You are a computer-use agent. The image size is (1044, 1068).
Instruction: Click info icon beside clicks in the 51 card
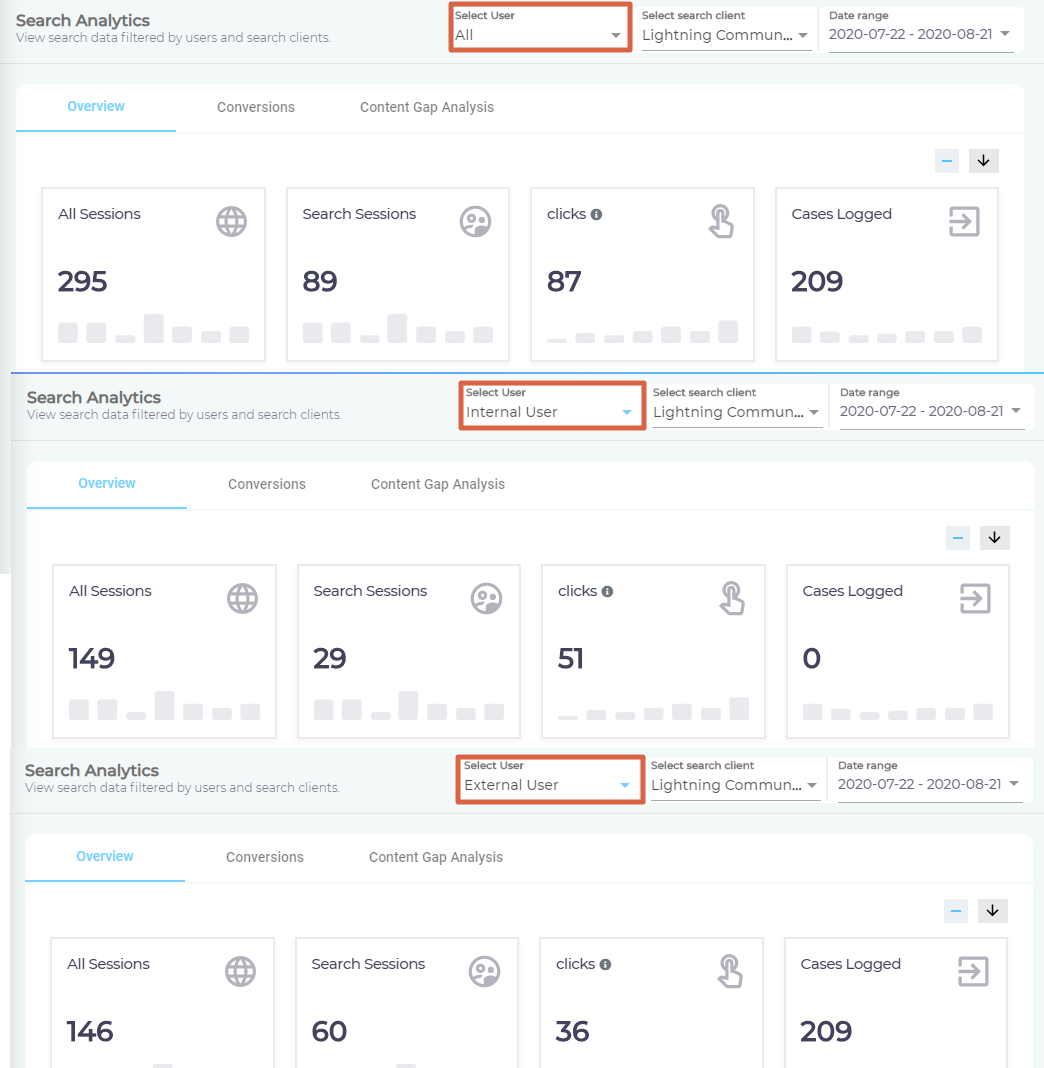[x=607, y=592]
